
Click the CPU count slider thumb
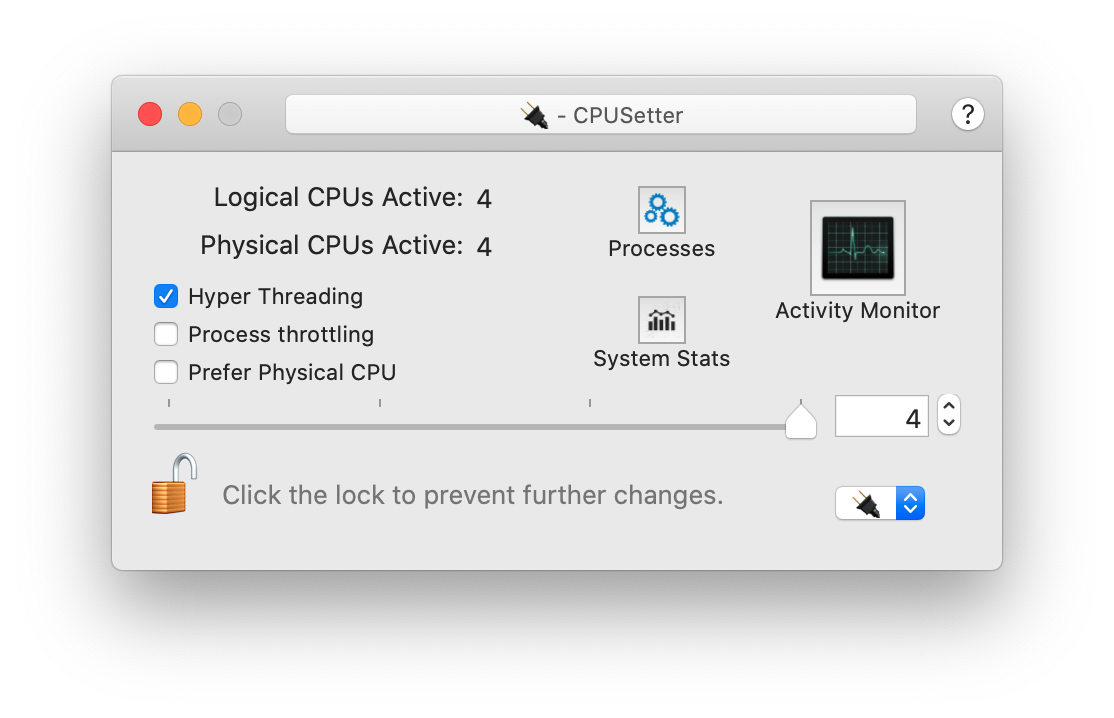click(801, 420)
